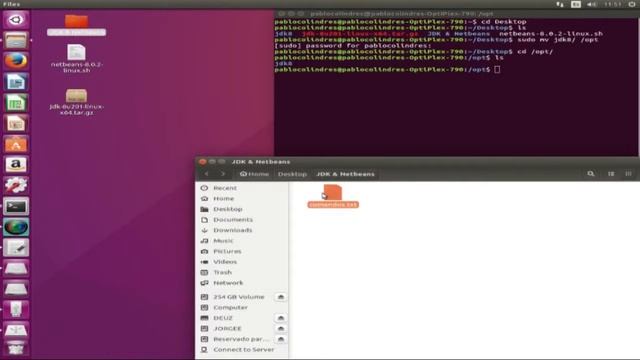Open System Settings gear-and-wrench icon

16,186
